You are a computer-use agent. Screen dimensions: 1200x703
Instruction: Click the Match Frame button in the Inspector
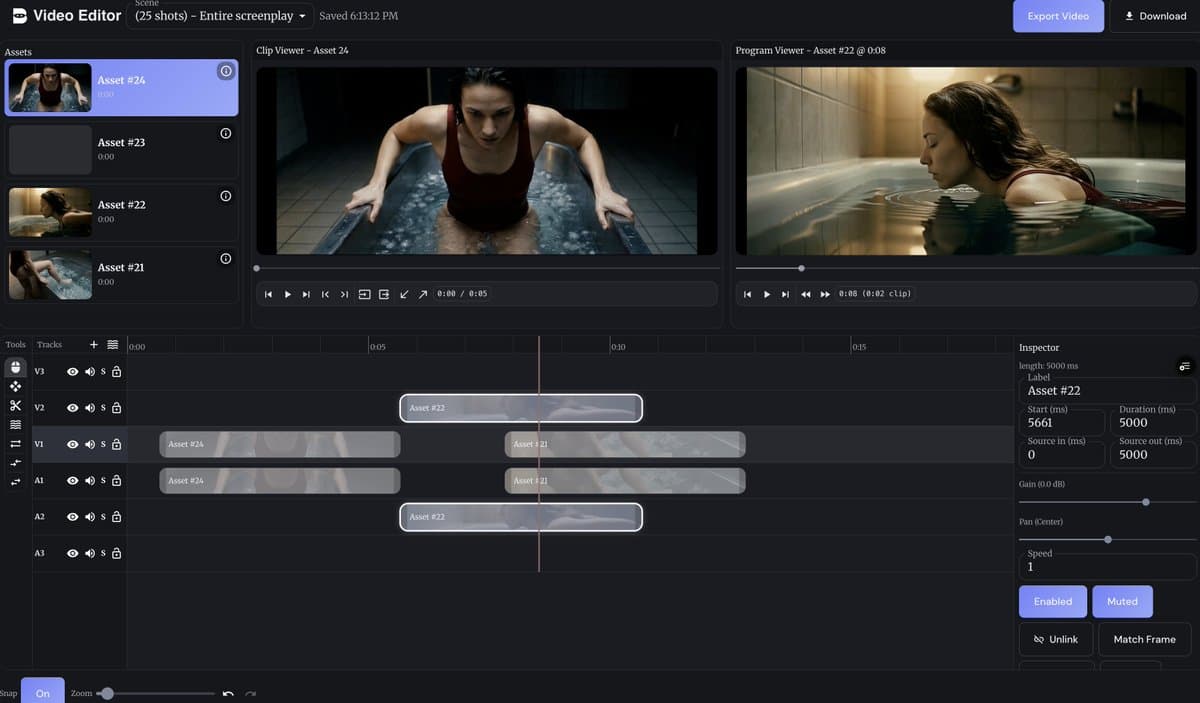click(x=1144, y=639)
